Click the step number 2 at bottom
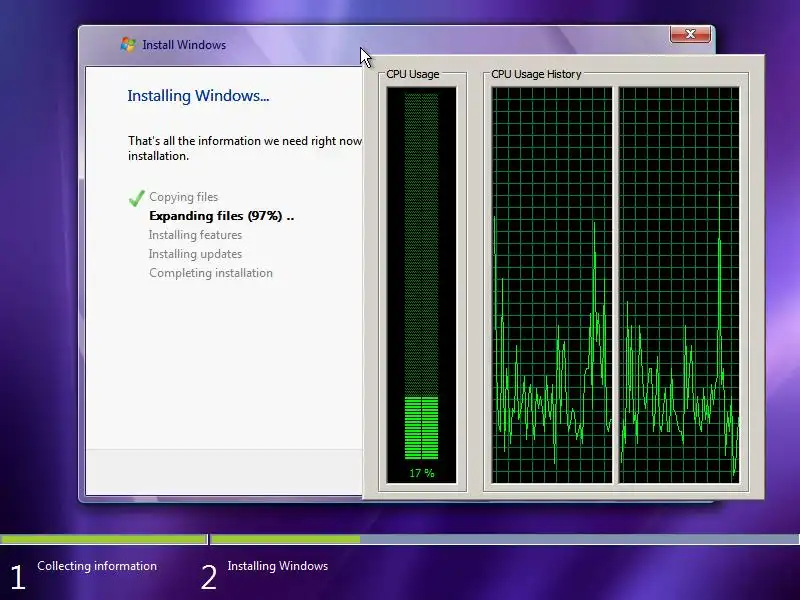 (x=209, y=578)
